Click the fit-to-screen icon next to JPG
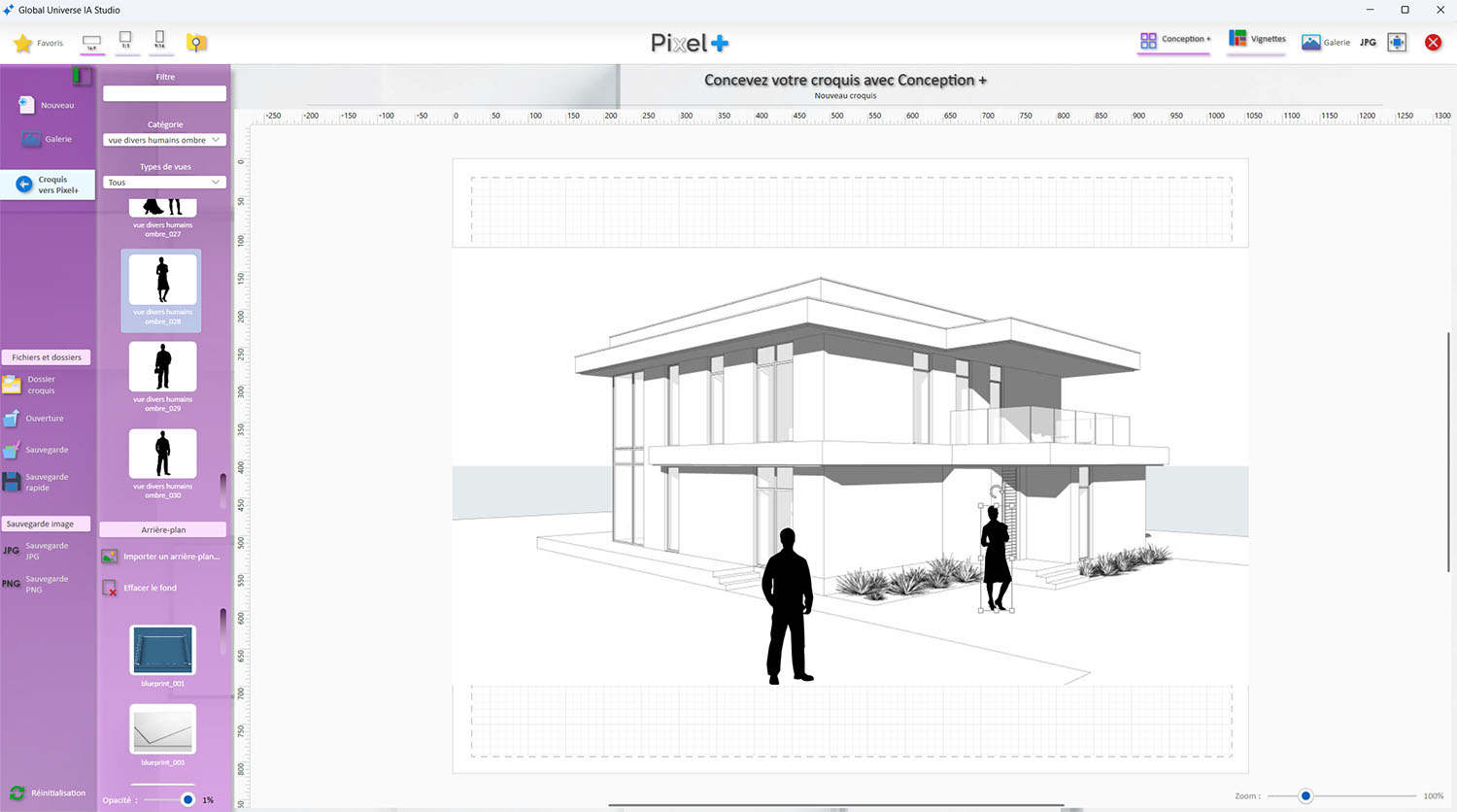 click(1397, 43)
